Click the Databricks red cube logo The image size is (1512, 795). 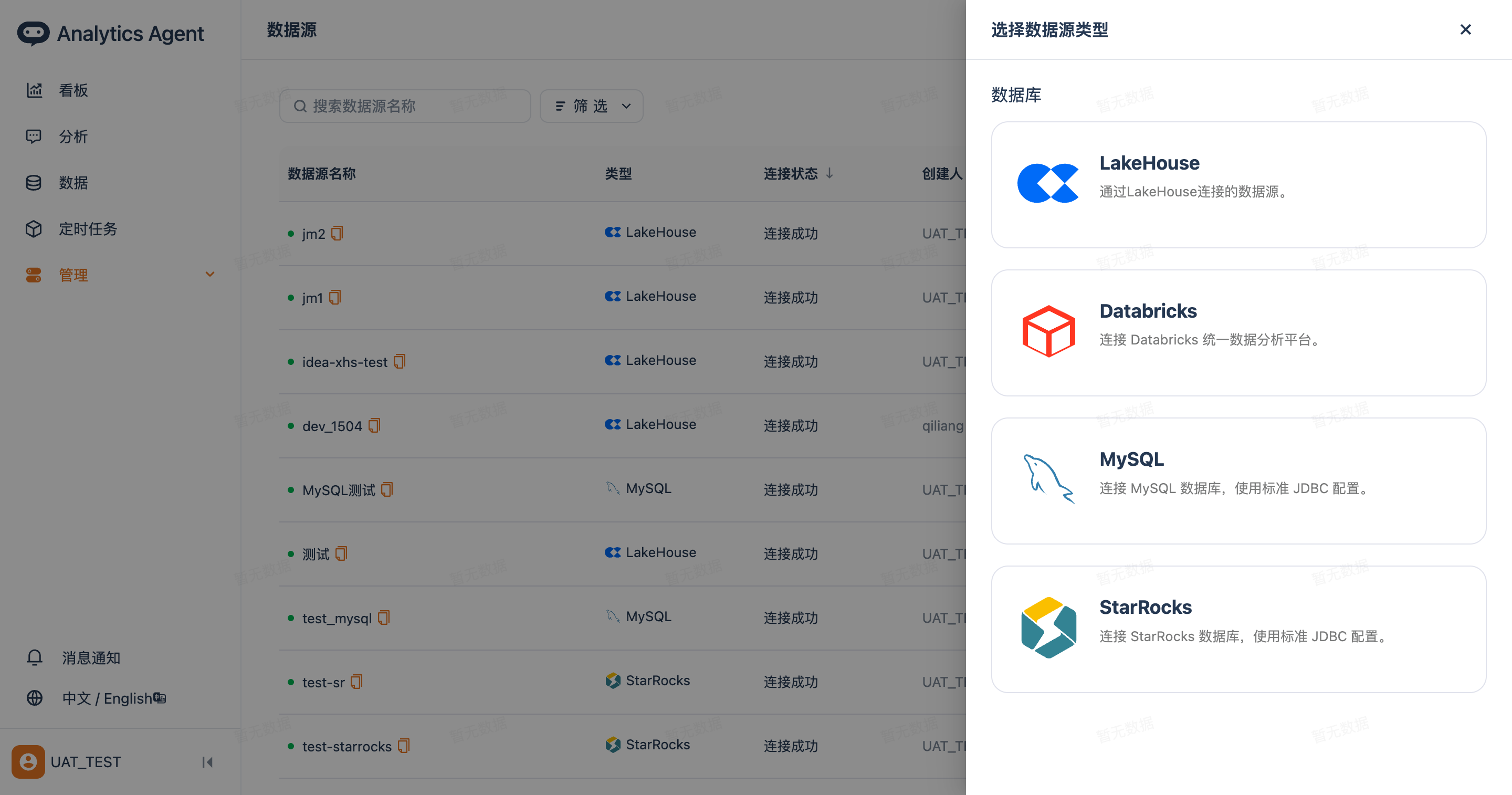pos(1048,331)
